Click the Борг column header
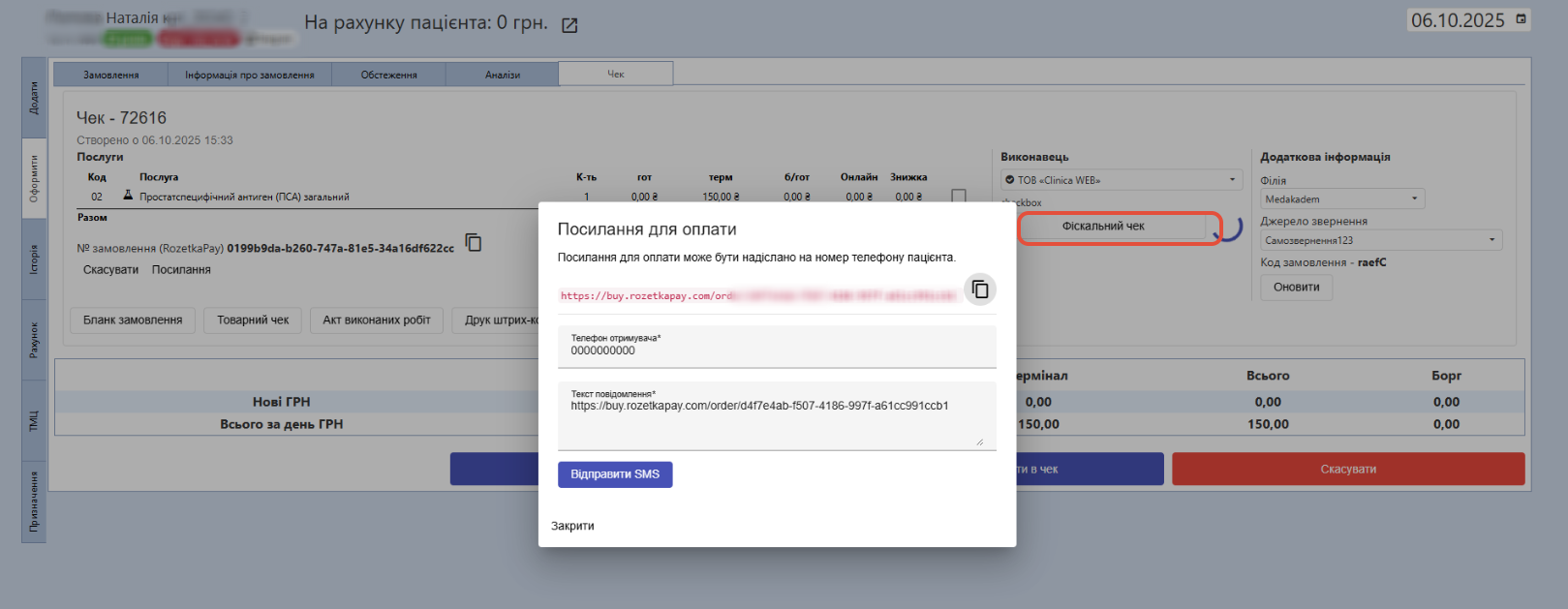The width and height of the screenshot is (1568, 609). point(1446,376)
